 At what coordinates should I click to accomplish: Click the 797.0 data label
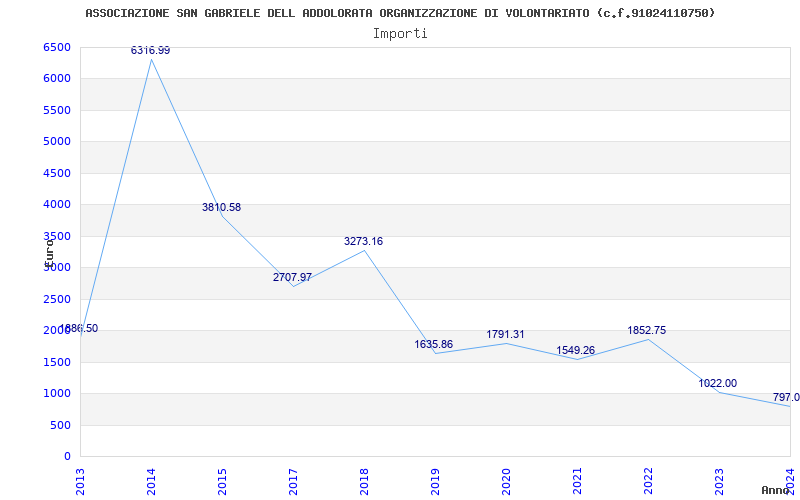coord(786,397)
